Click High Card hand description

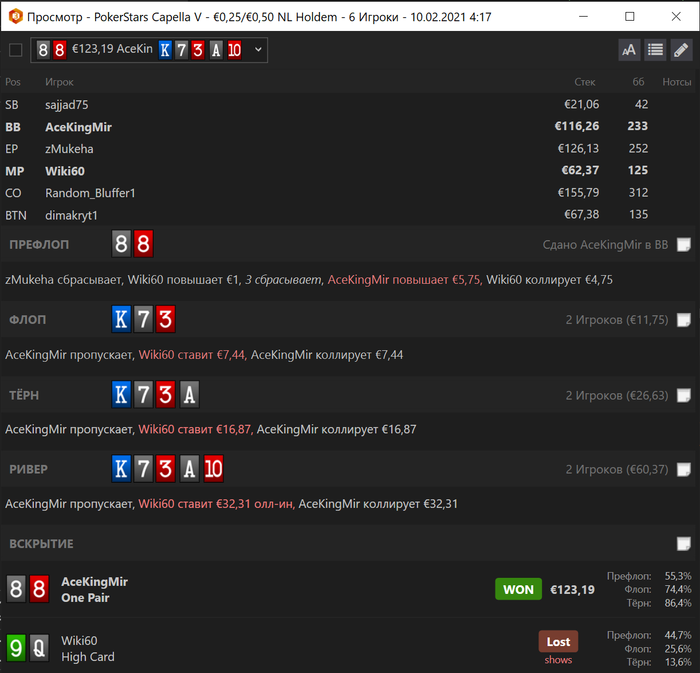click(88, 657)
